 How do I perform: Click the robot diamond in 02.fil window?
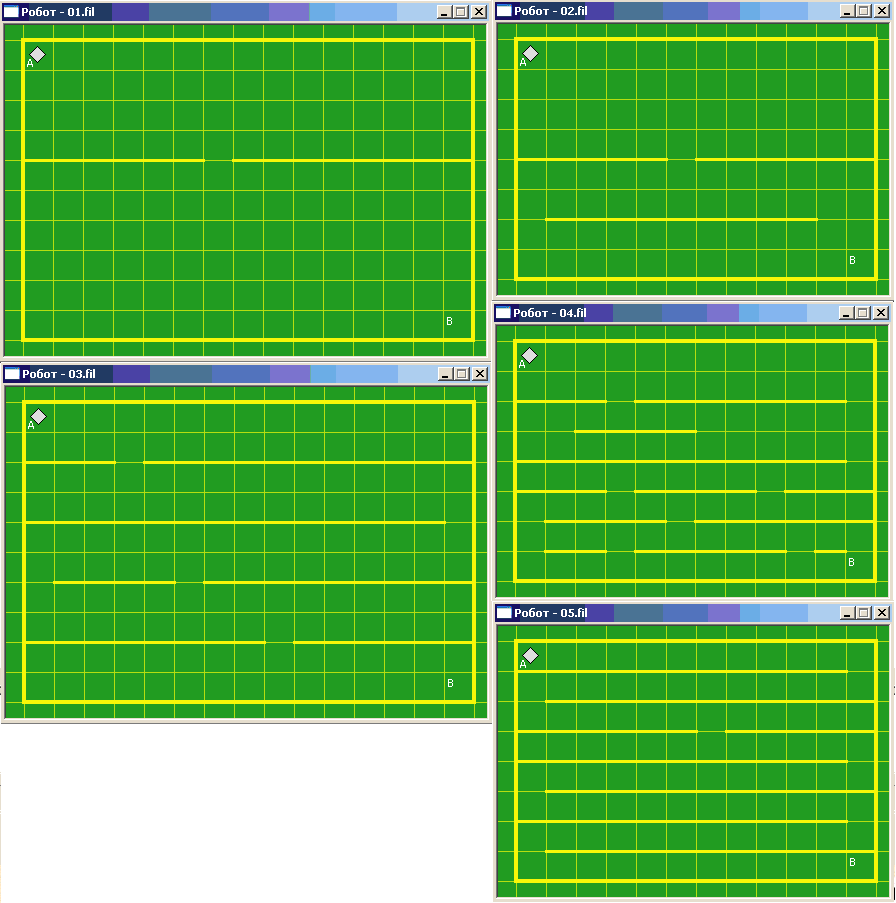(530, 54)
